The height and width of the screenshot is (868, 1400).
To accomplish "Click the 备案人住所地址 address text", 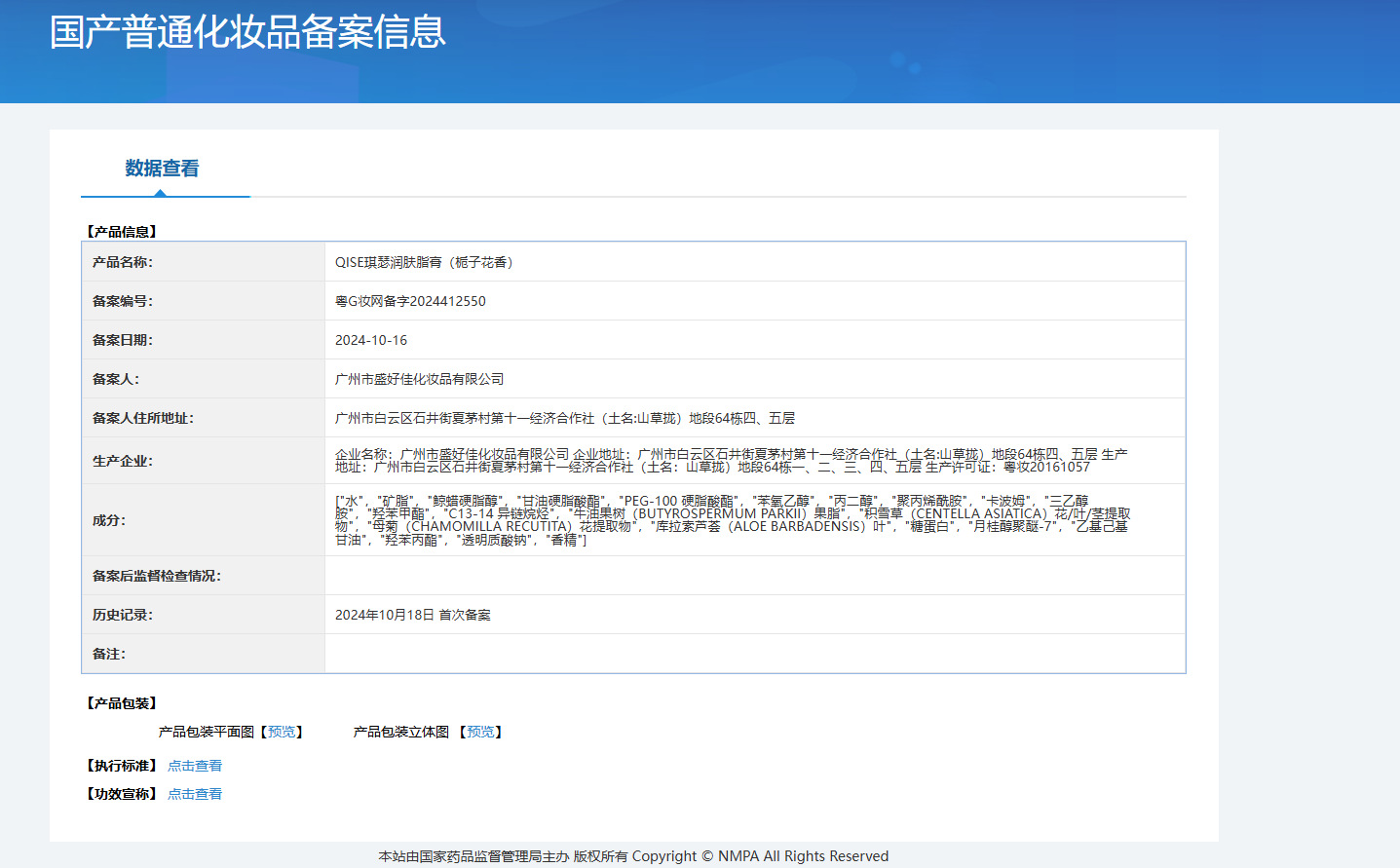I will 565,418.
